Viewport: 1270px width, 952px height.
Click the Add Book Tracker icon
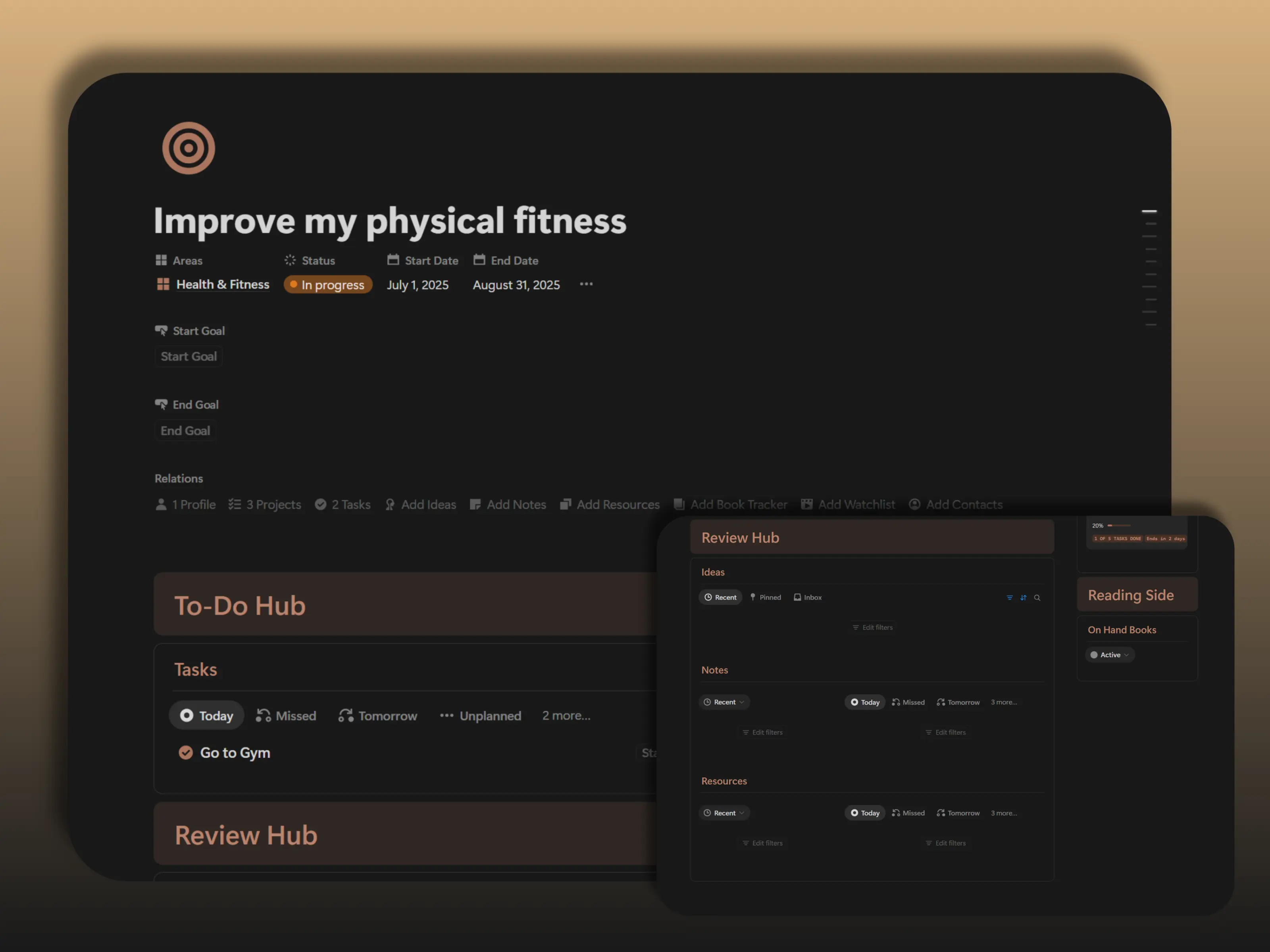(679, 504)
